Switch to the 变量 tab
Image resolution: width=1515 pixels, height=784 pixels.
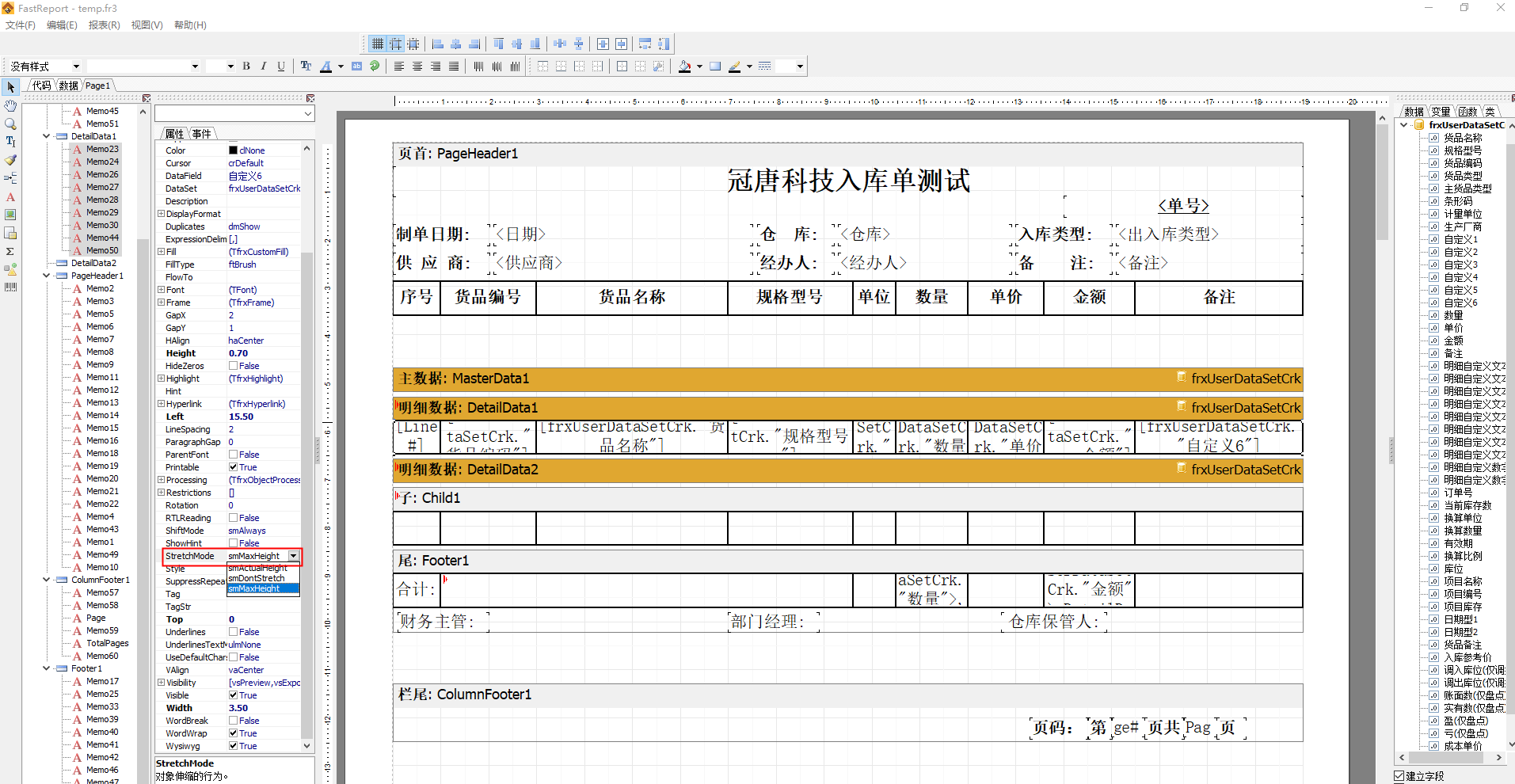[1441, 112]
